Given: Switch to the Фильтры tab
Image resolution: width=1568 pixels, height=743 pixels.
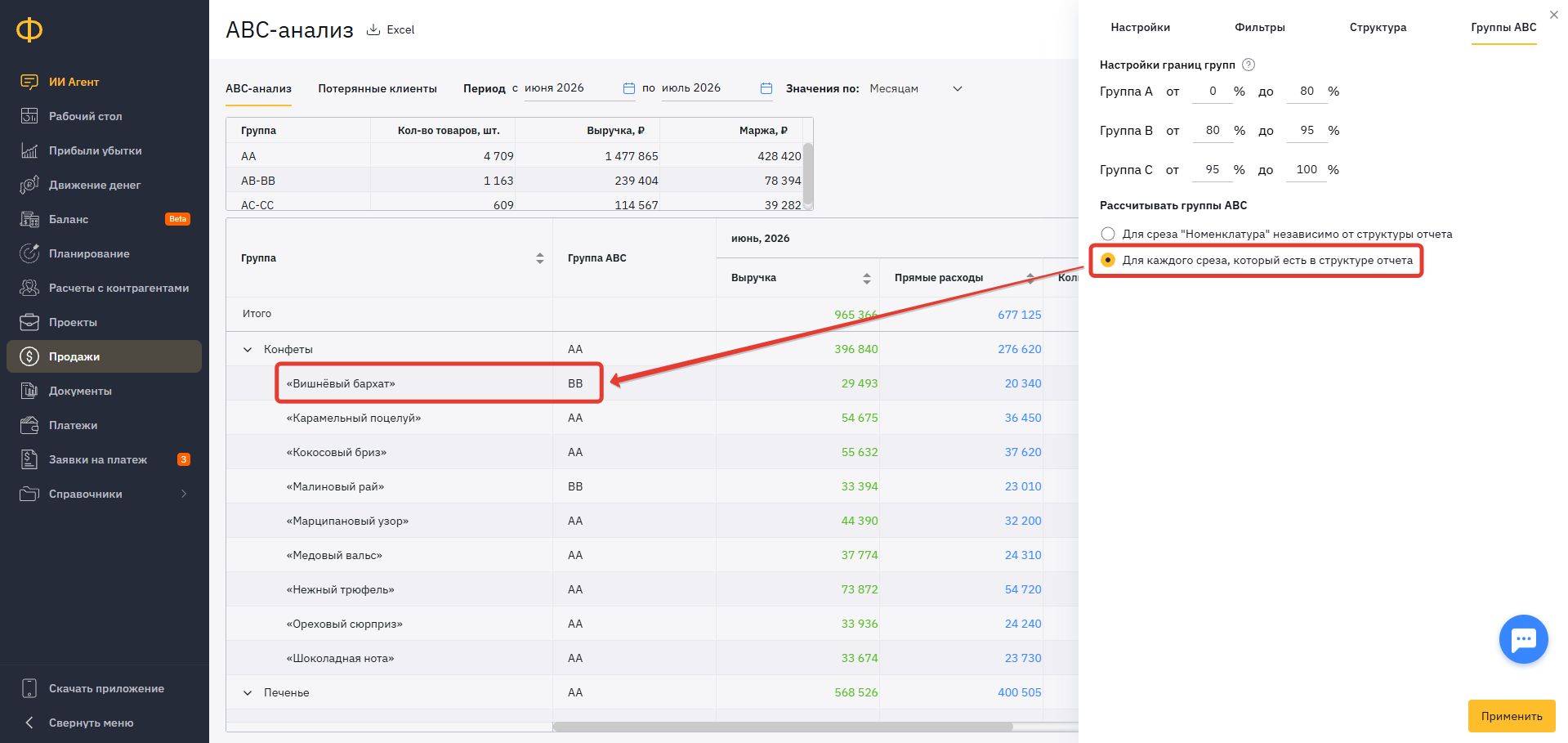Looking at the screenshot, I should coord(1260,28).
